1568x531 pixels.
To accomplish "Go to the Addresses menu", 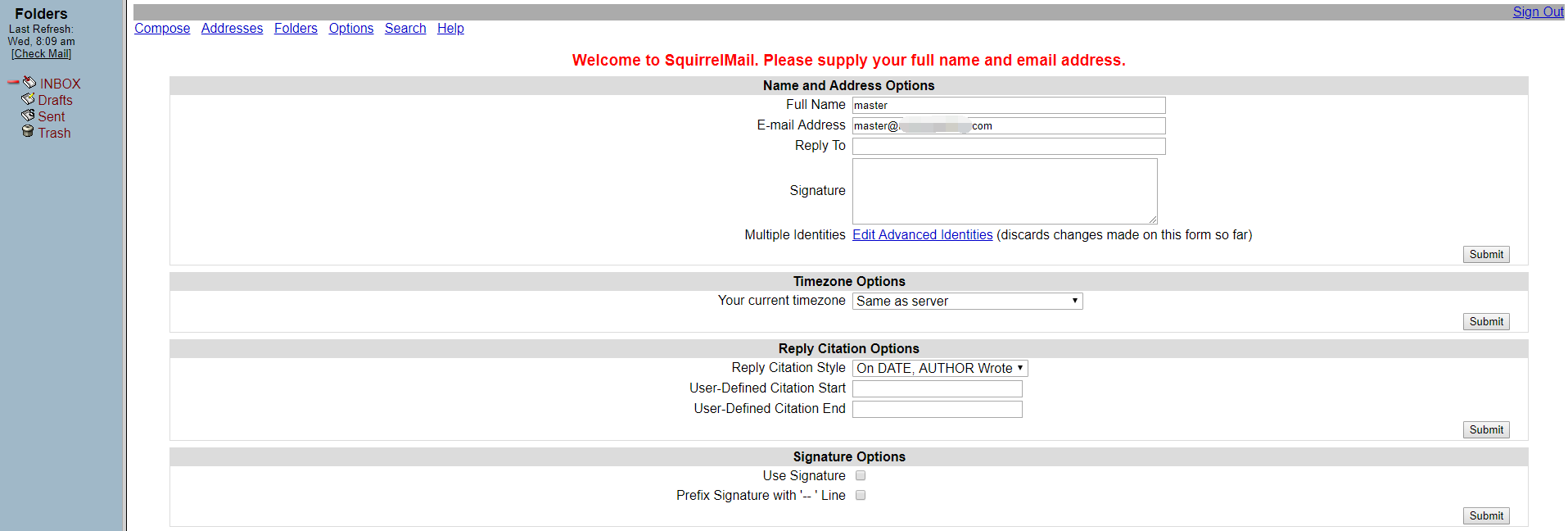I will 232,29.
